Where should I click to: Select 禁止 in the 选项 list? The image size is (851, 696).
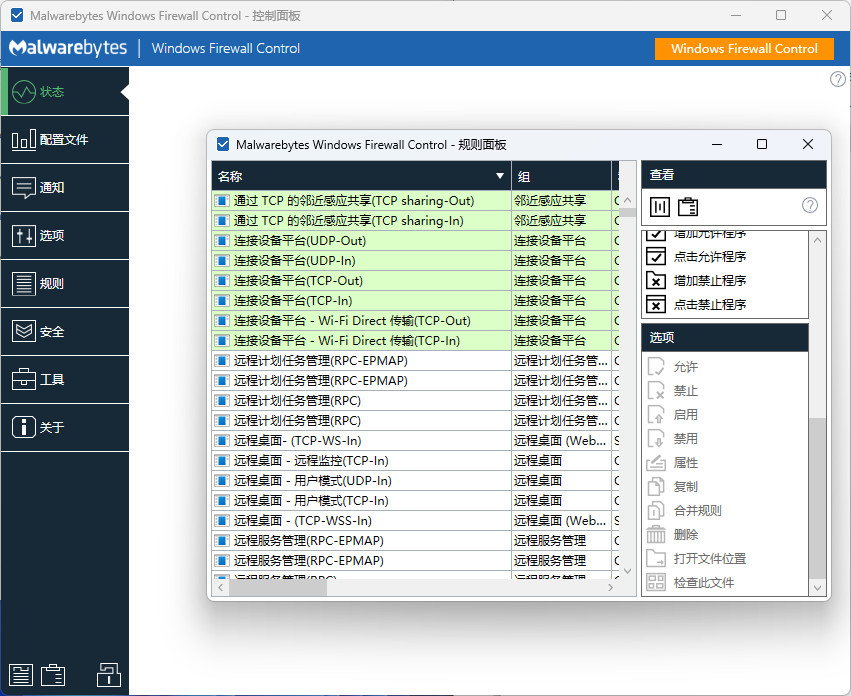(x=685, y=390)
